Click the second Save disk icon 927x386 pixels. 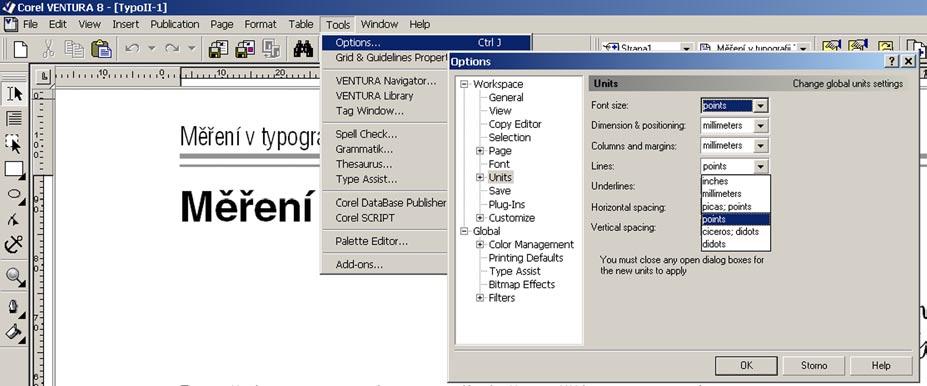click(x=245, y=48)
